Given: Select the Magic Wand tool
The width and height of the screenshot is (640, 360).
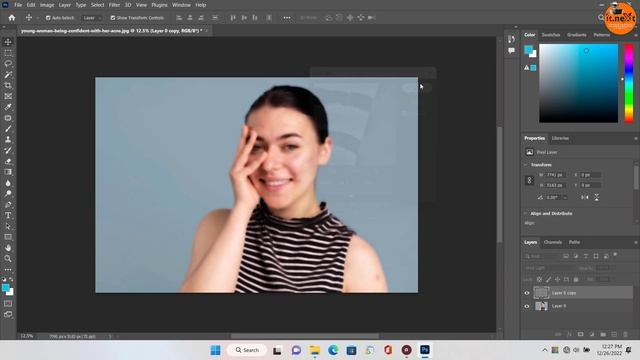Looking at the screenshot, I should click(8, 75).
